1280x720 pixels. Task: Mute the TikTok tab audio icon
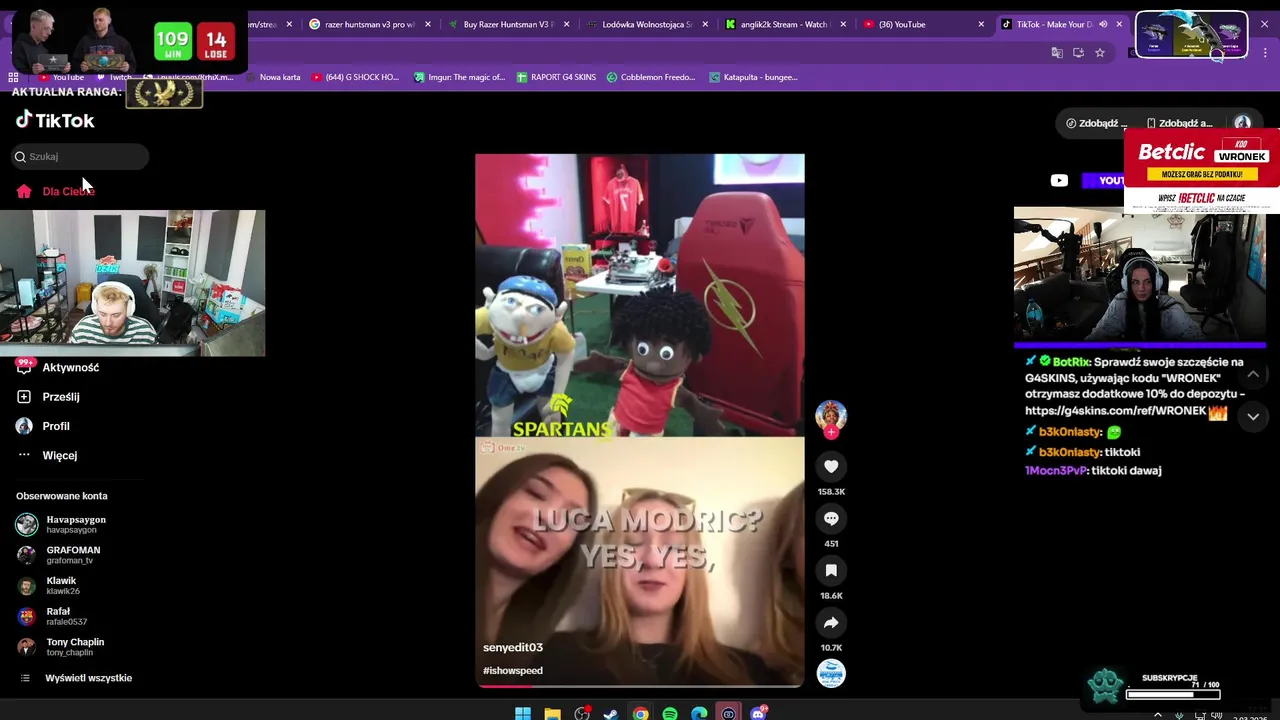tap(1103, 24)
